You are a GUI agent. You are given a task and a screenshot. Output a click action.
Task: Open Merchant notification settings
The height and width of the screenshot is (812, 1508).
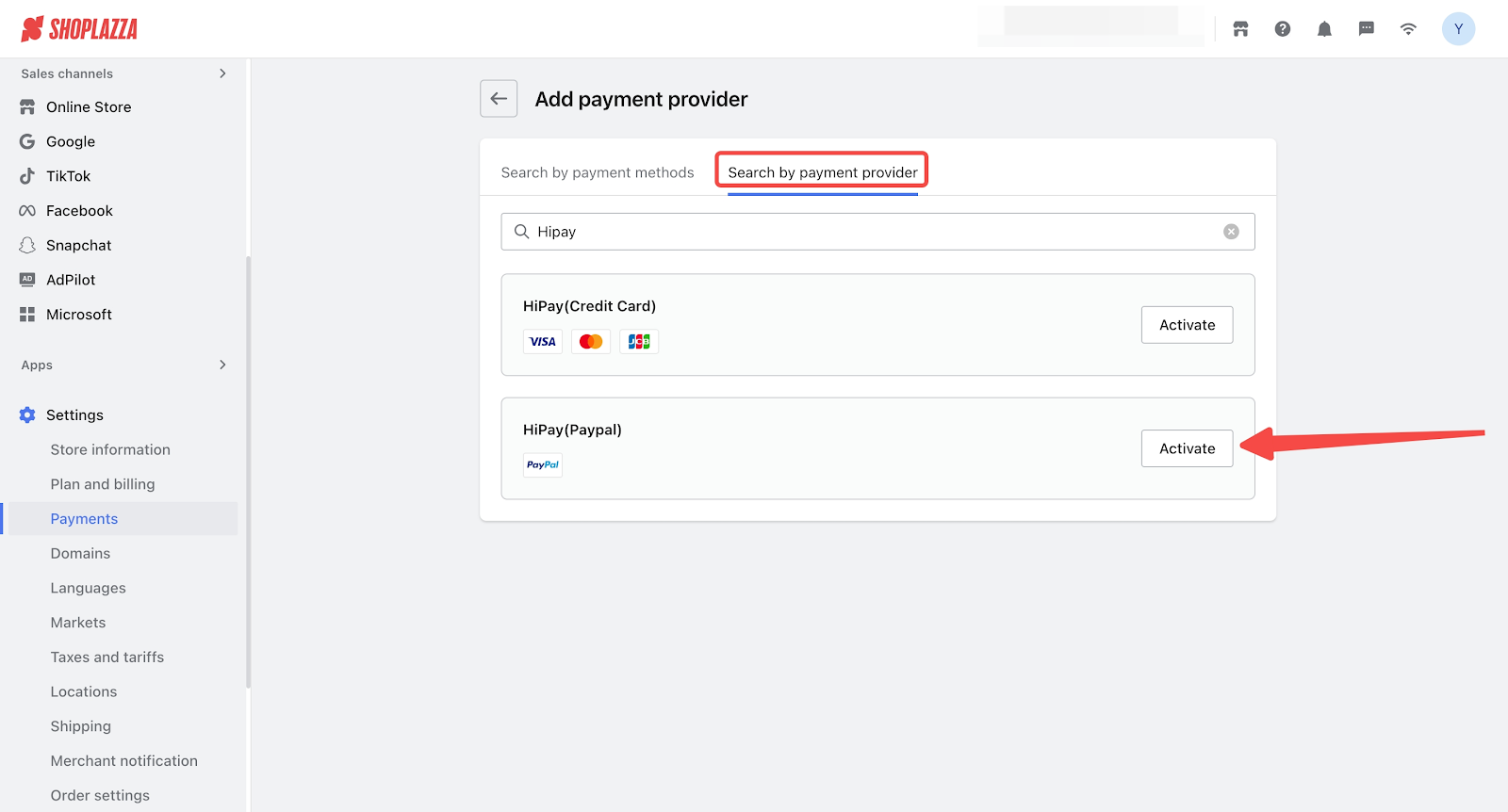[124, 761]
